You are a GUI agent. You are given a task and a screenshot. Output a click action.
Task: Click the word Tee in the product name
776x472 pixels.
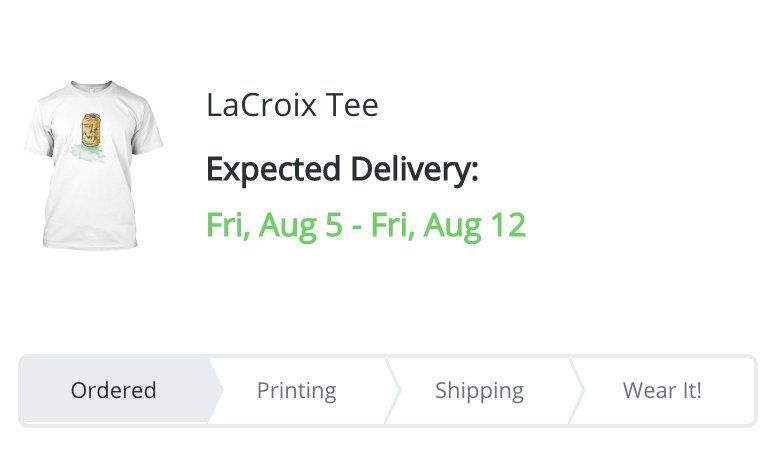pos(353,105)
